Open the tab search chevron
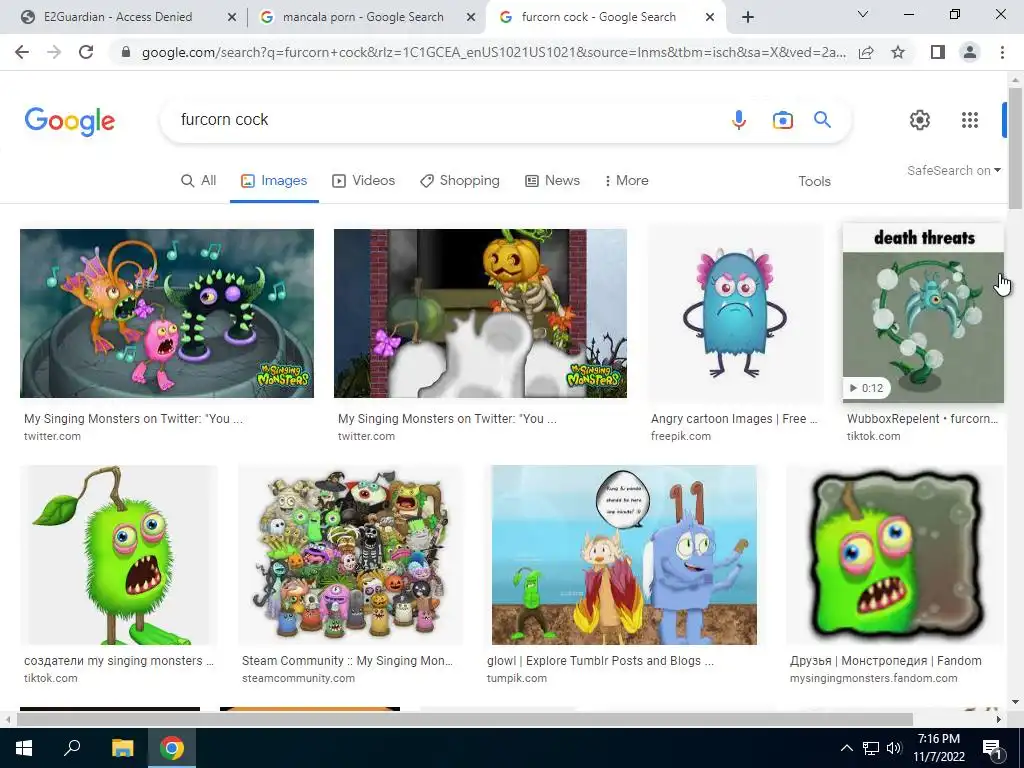The image size is (1024, 768). click(x=863, y=14)
